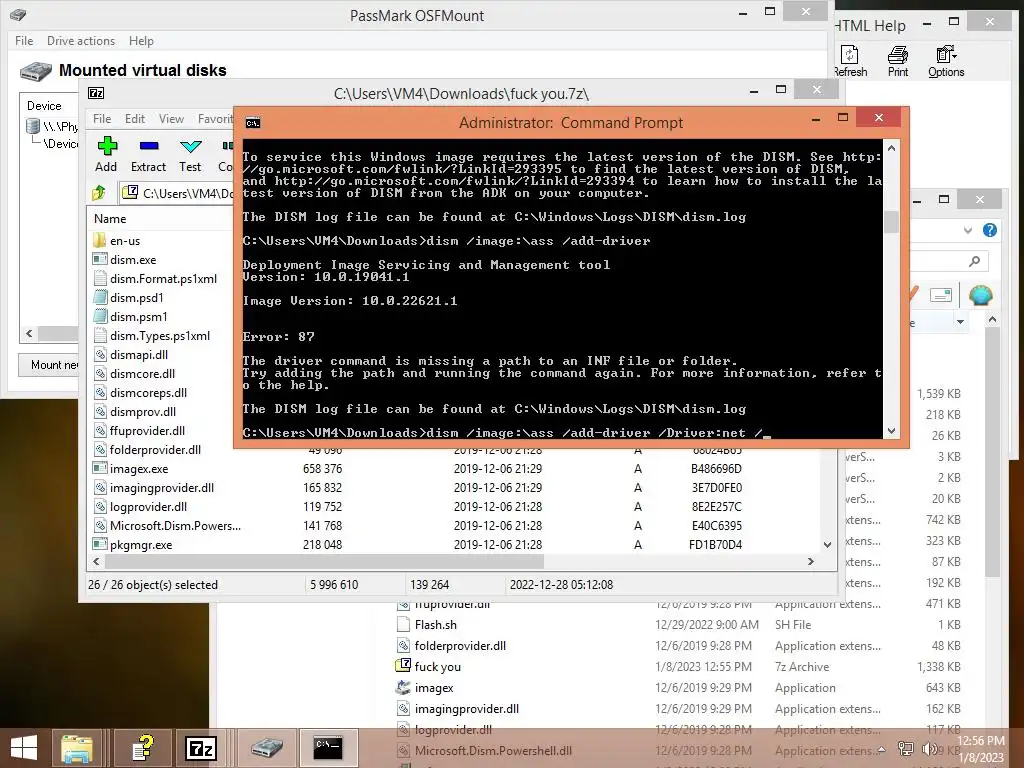Open HTML Help from the taskbar

click(x=142, y=748)
